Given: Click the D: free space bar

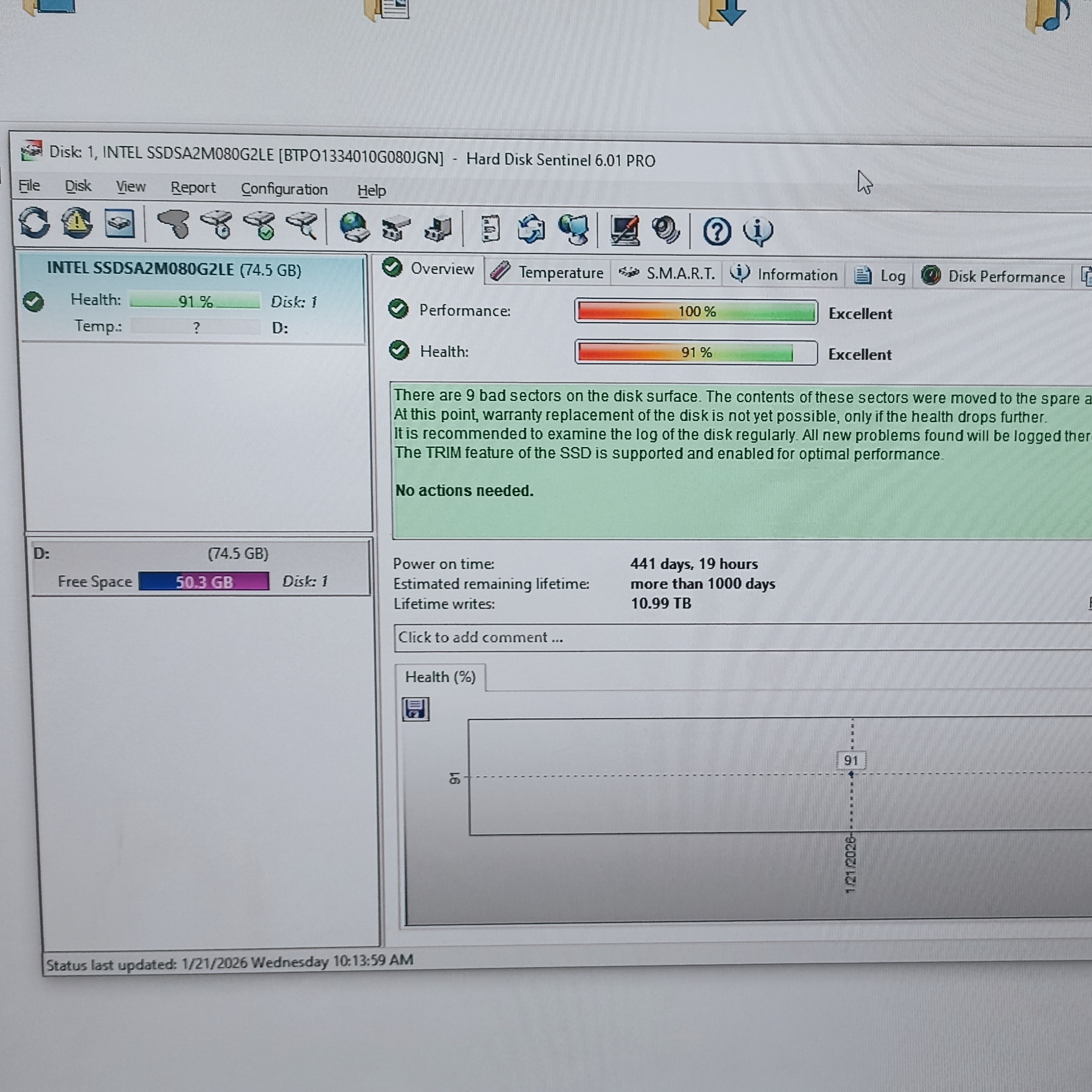Looking at the screenshot, I should [x=204, y=581].
